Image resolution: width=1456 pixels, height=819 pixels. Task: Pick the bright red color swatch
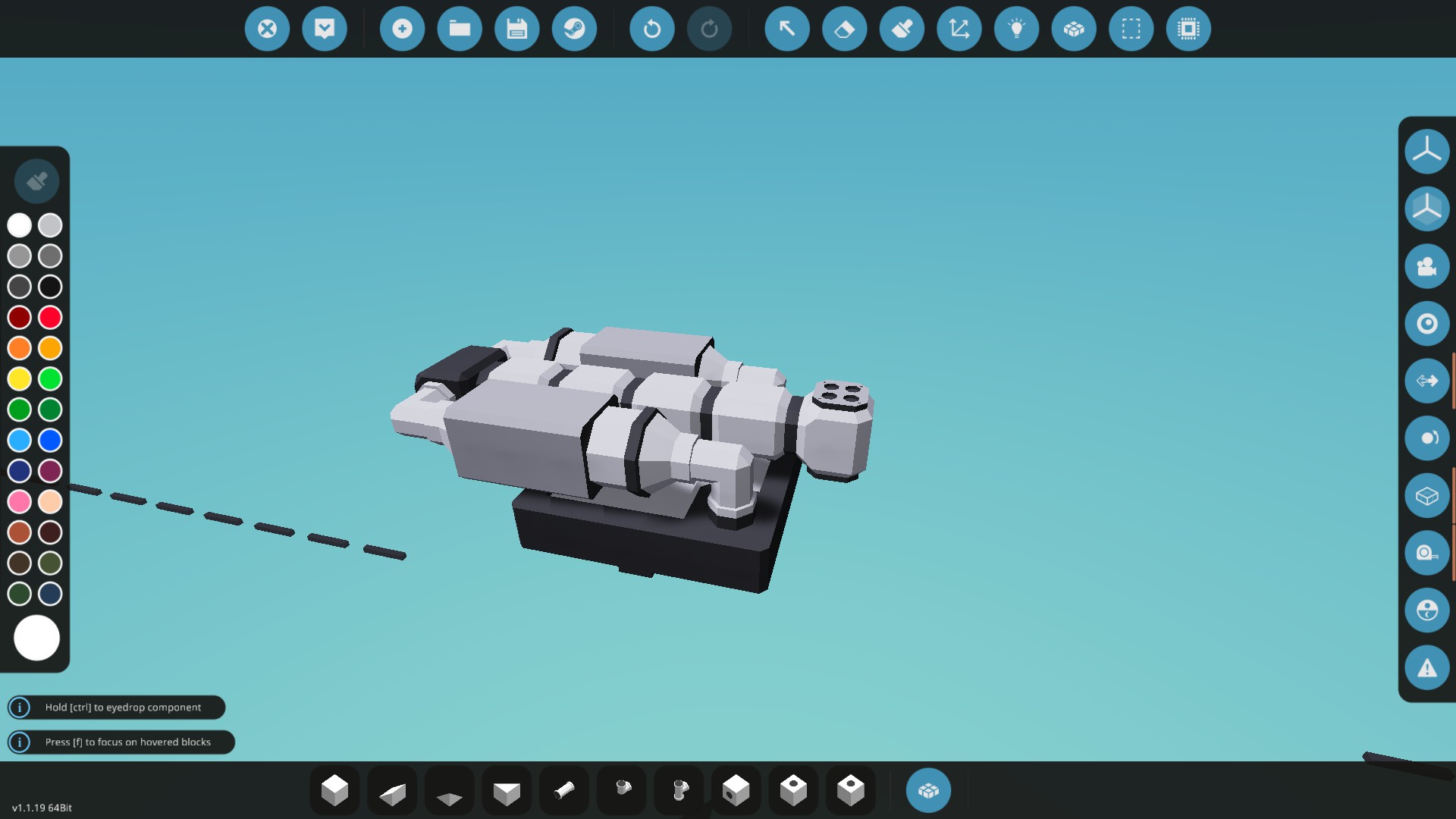[x=50, y=317]
